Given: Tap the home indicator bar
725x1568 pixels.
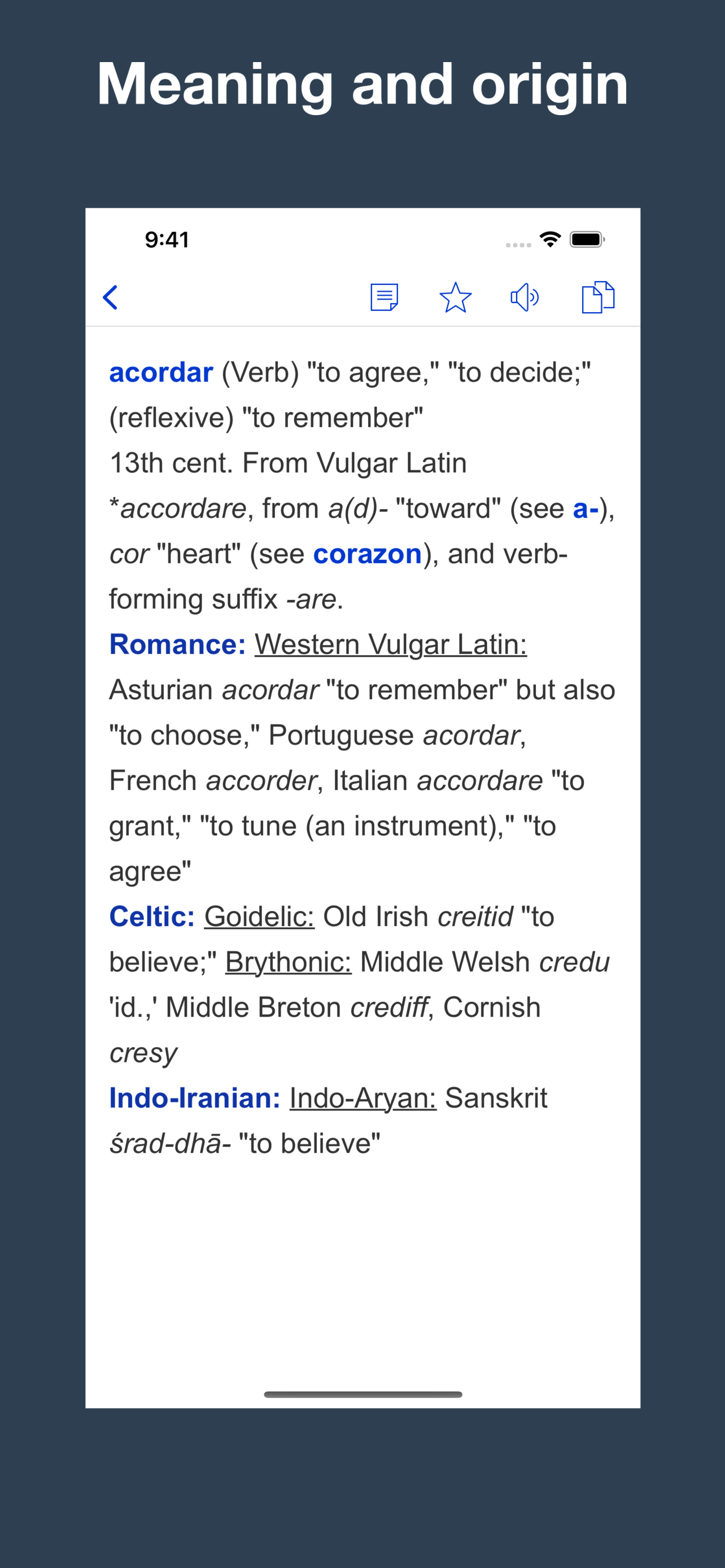Looking at the screenshot, I should pyautogui.click(x=363, y=1394).
